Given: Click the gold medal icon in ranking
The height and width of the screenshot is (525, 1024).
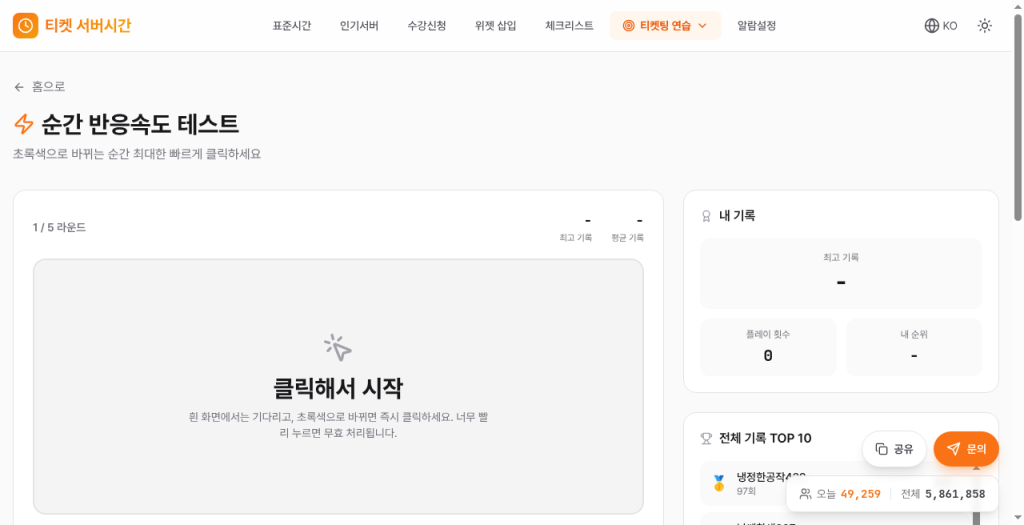Looking at the screenshot, I should pos(719,483).
